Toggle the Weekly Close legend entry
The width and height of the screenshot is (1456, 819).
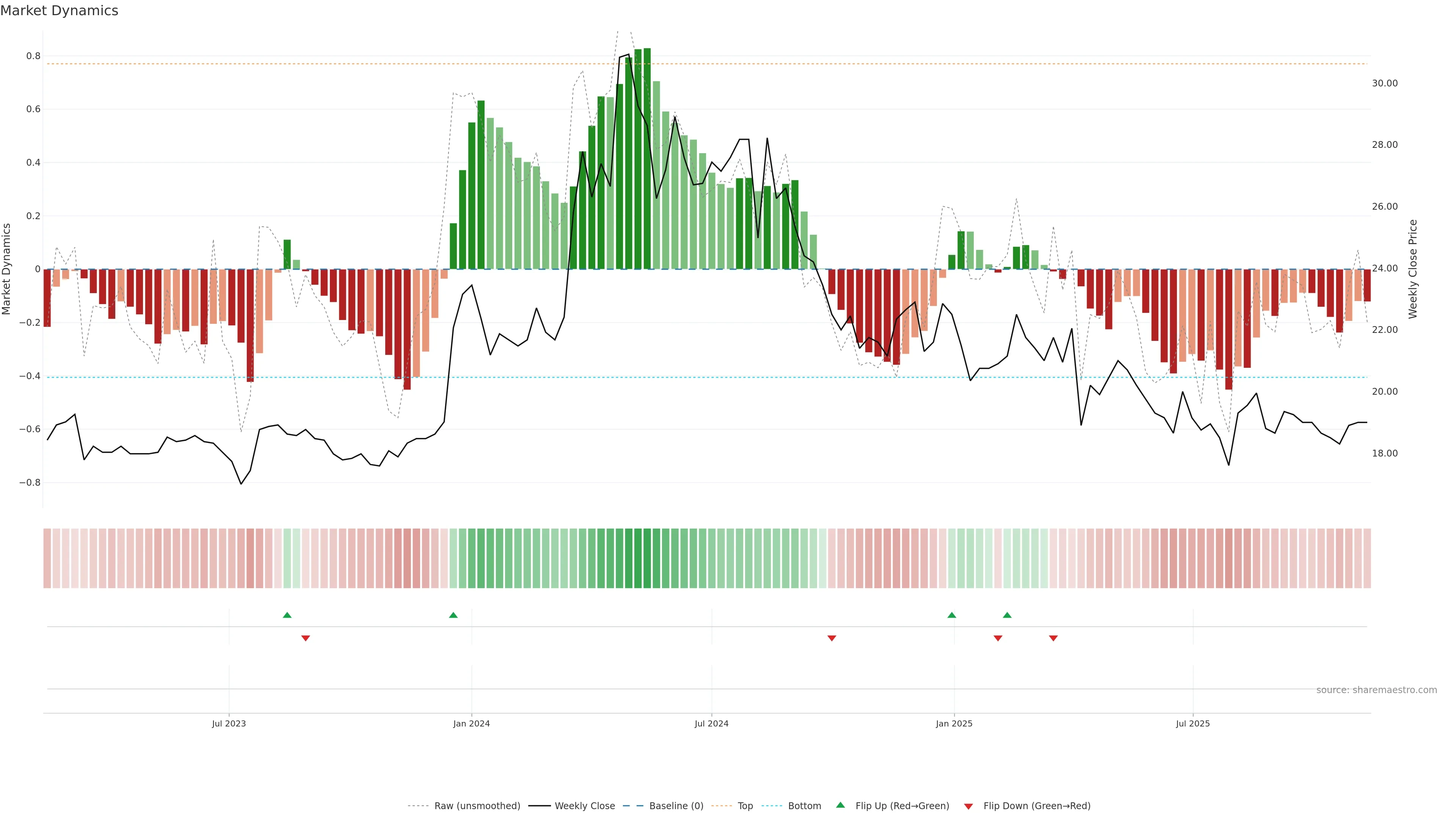tap(584, 805)
